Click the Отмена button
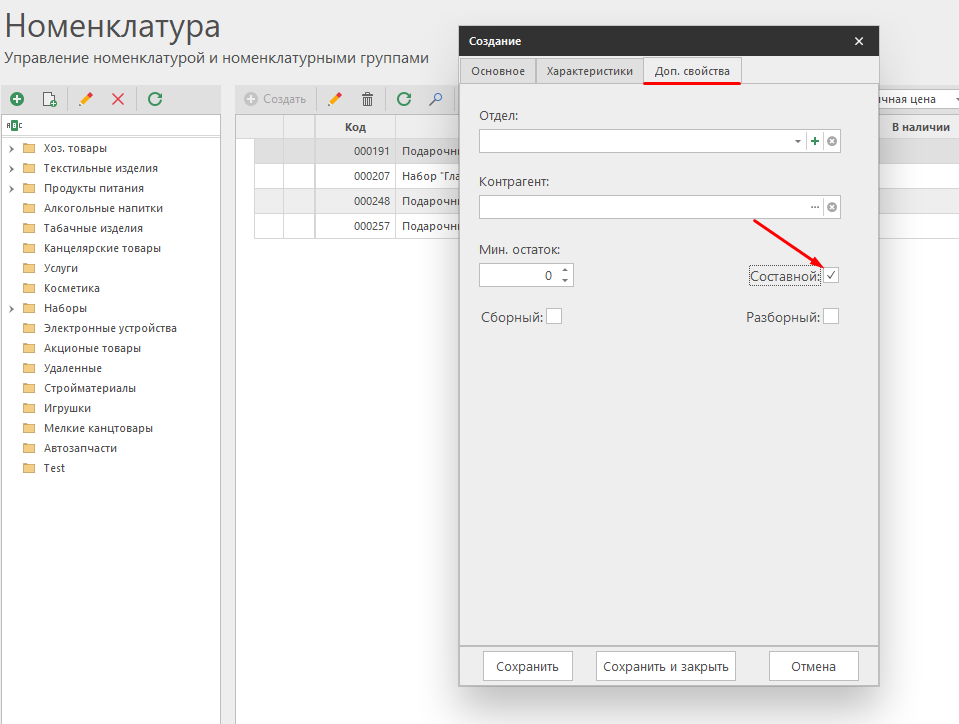Image resolution: width=959 pixels, height=724 pixels. 814,666
